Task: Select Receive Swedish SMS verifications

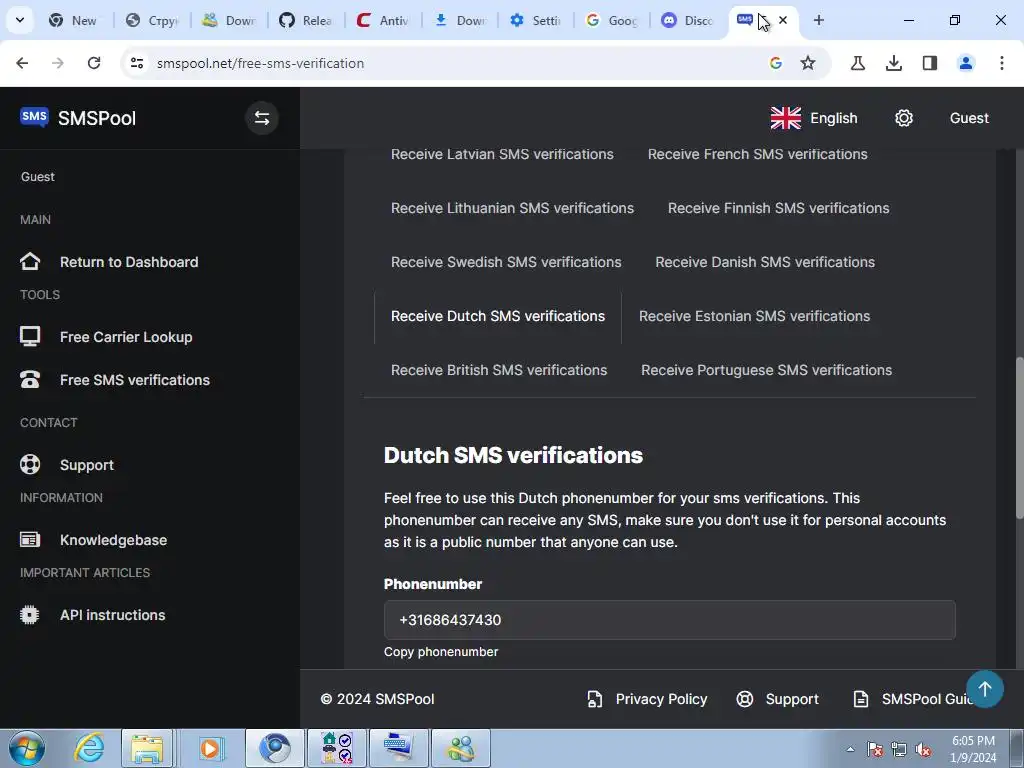Action: click(x=506, y=262)
